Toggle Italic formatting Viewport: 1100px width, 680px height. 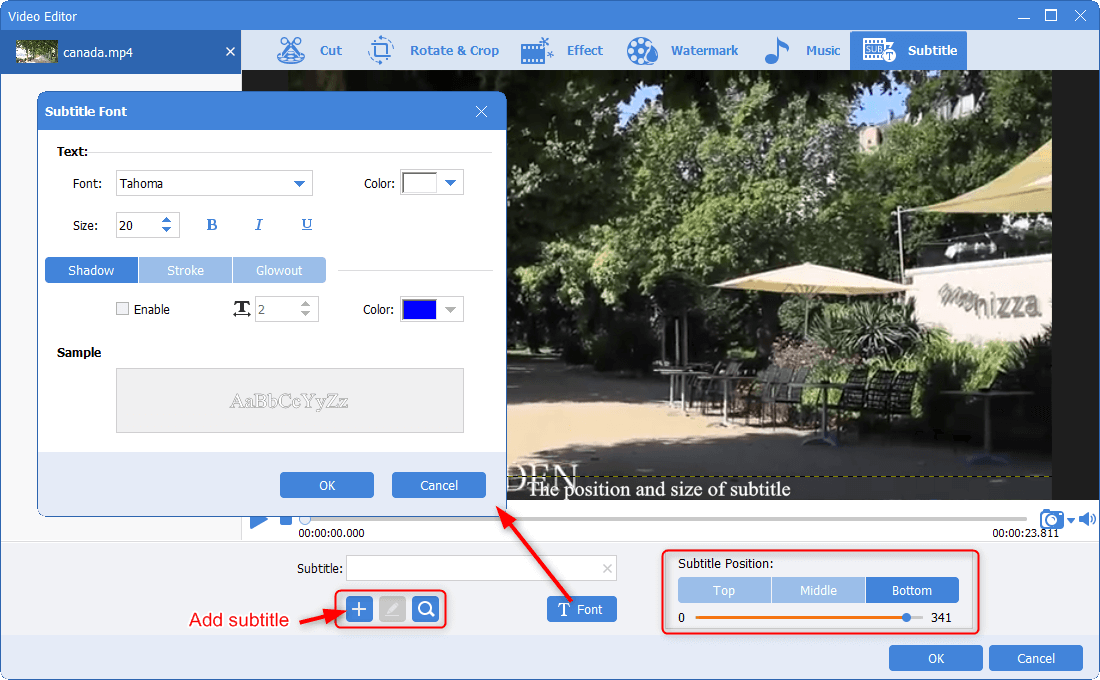(x=259, y=225)
